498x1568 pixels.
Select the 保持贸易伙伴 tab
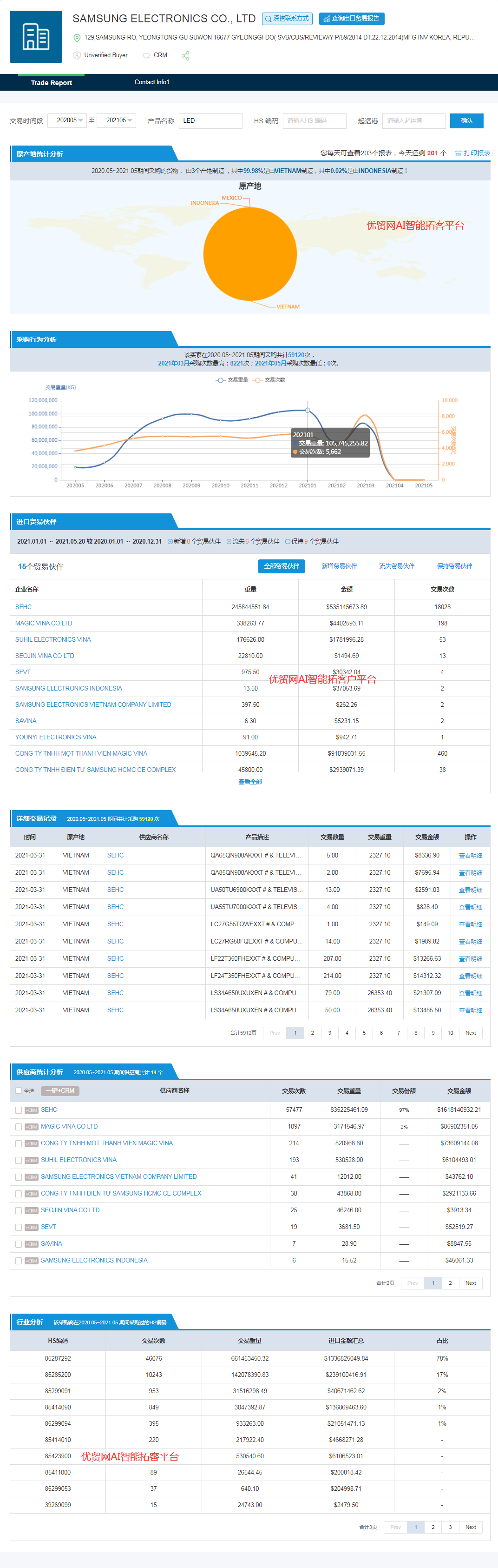coord(455,566)
